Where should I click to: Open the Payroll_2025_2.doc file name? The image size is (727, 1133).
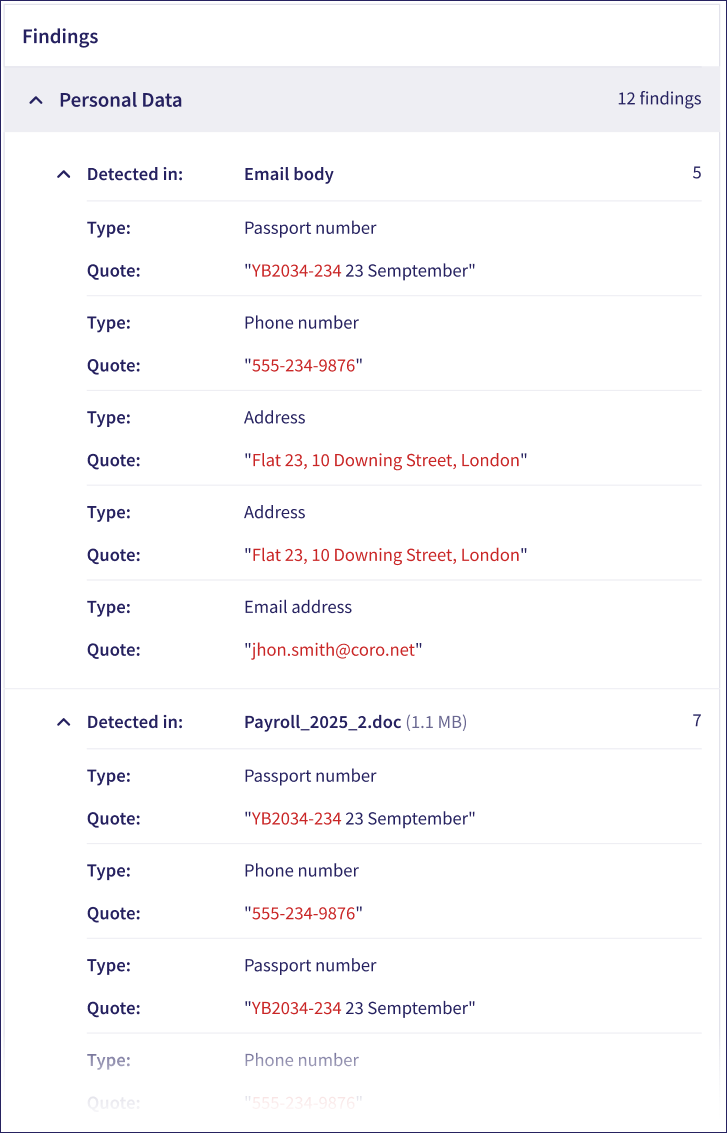(322, 722)
